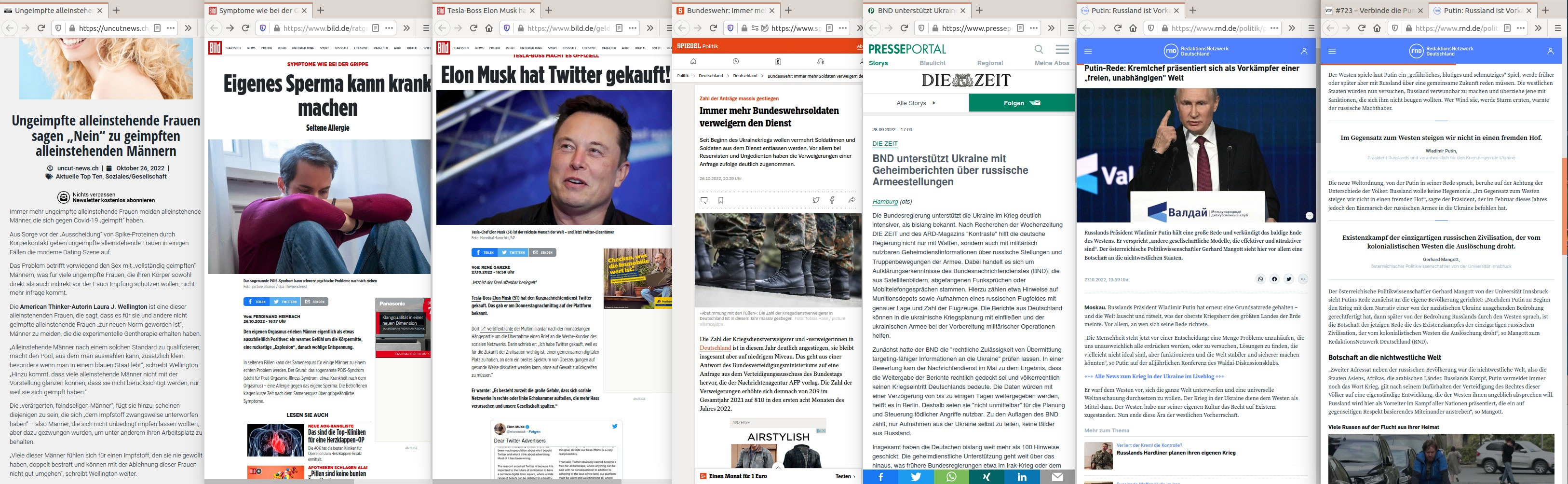This screenshot has width=1568, height=484.
Task: Reload the Bild 'Symptome wie bei der' window
Action: [x=246, y=28]
